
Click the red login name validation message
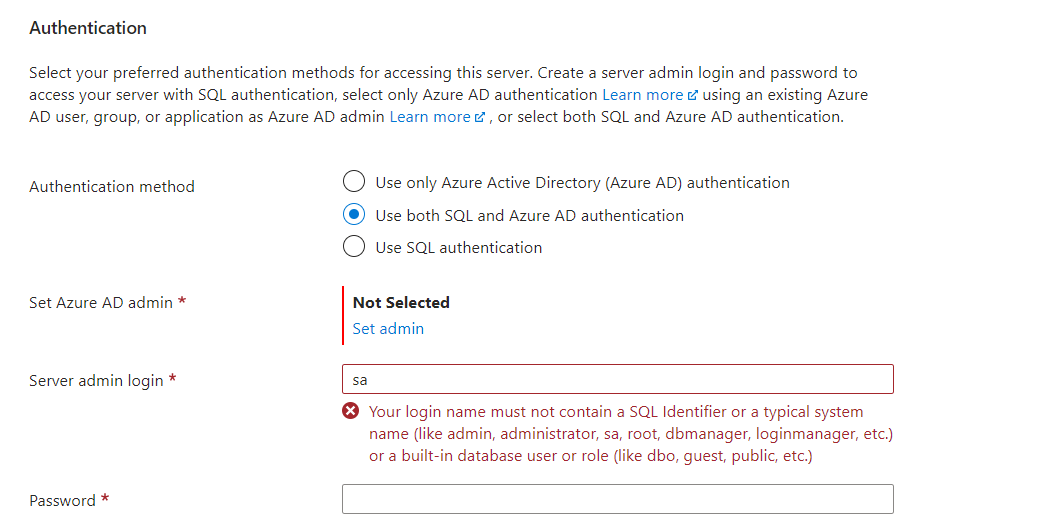pos(631,434)
